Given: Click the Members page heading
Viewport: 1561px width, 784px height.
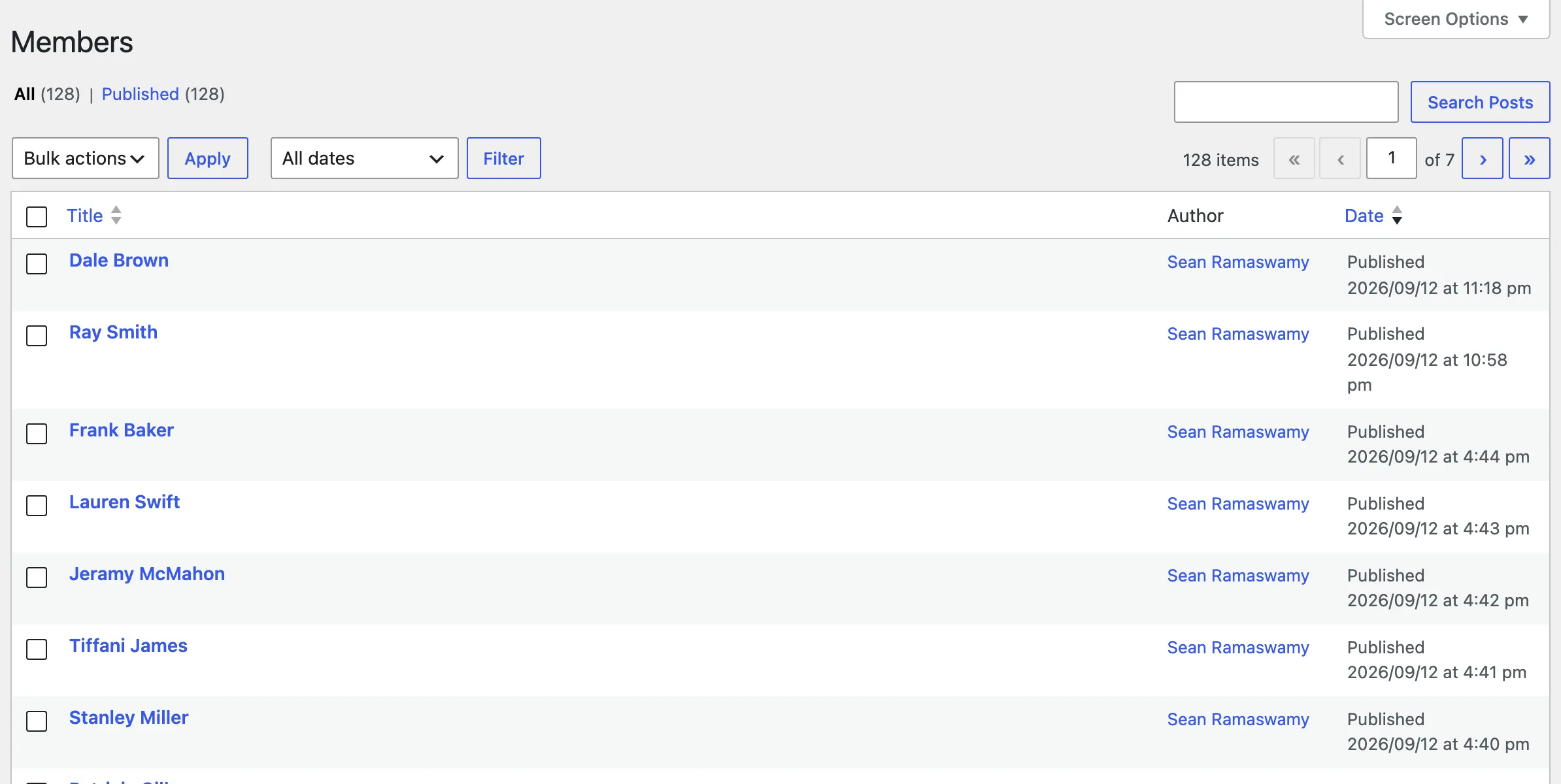Looking at the screenshot, I should (72, 42).
